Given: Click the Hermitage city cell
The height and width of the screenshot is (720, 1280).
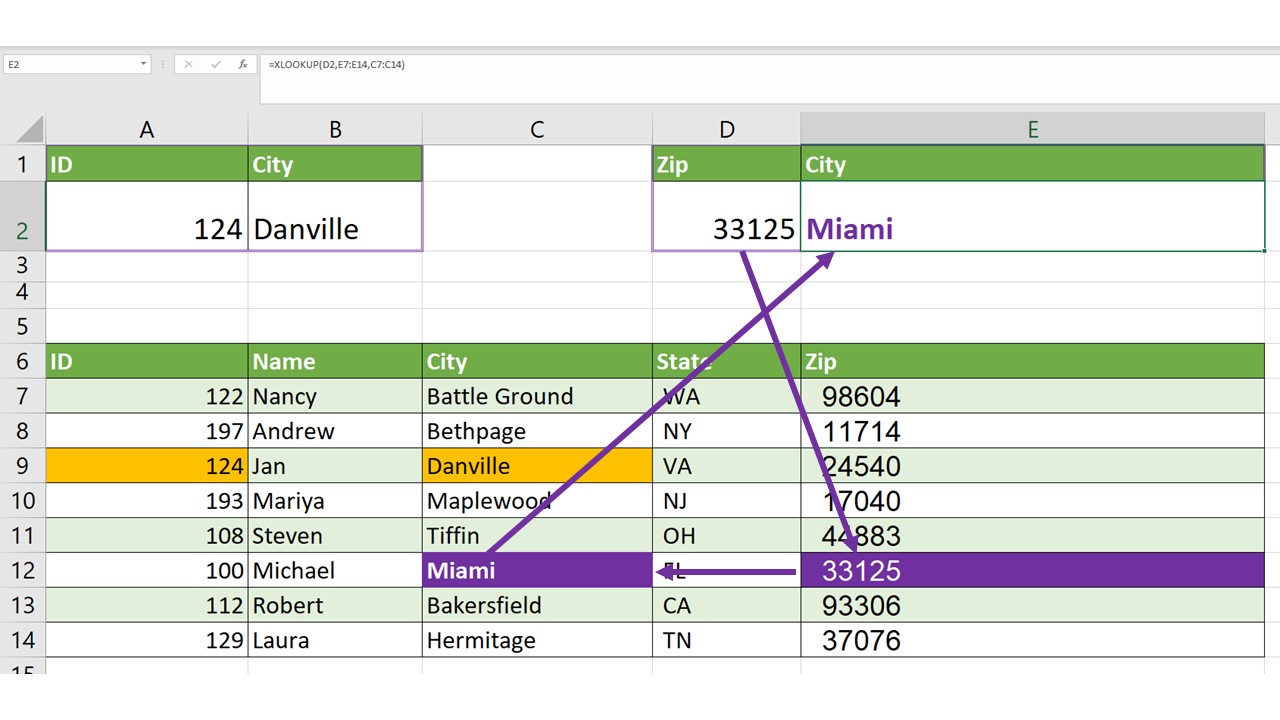Looking at the screenshot, I should (x=537, y=640).
